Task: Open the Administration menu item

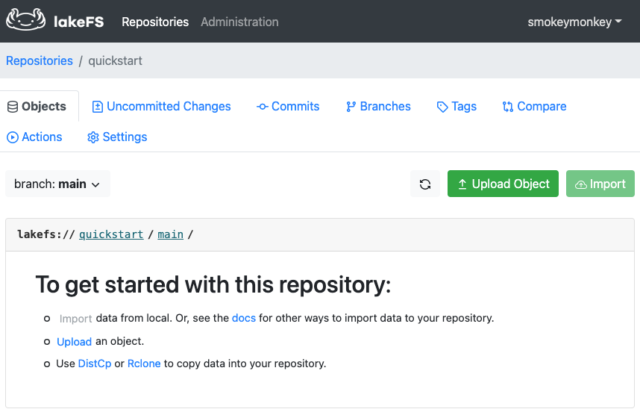Action: tap(240, 22)
